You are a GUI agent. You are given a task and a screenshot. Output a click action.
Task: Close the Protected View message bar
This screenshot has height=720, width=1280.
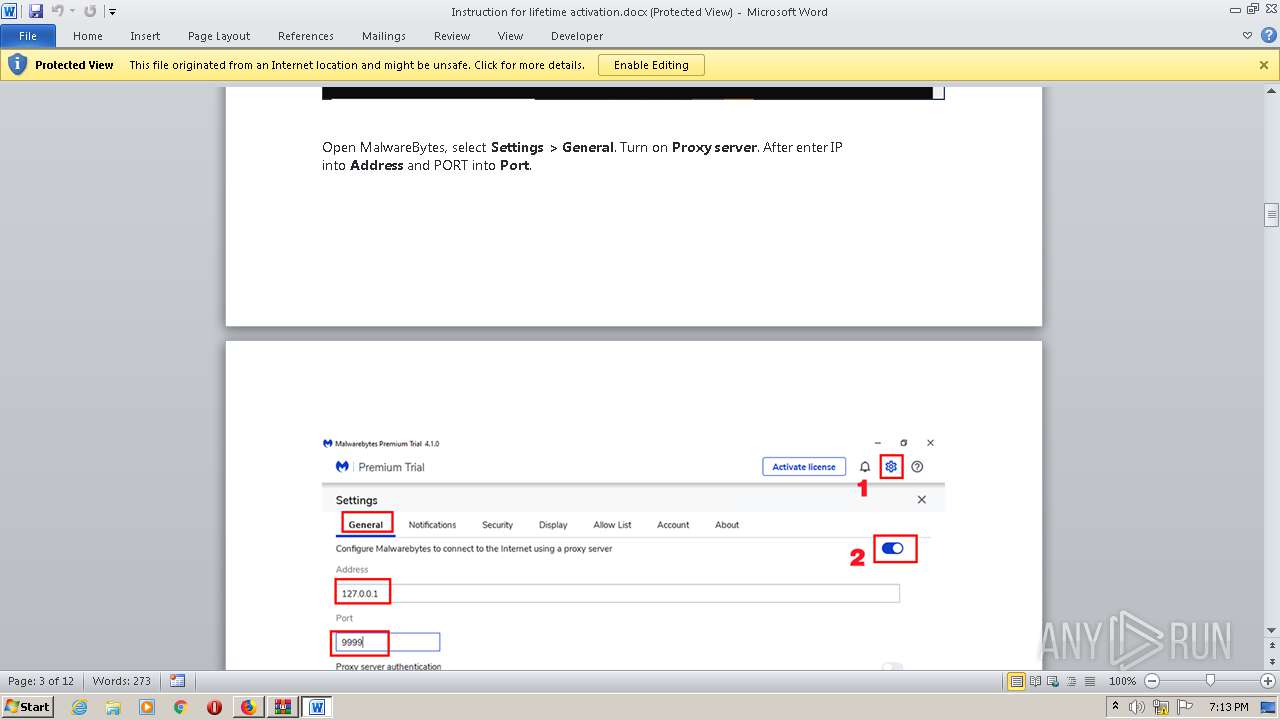click(x=1264, y=65)
